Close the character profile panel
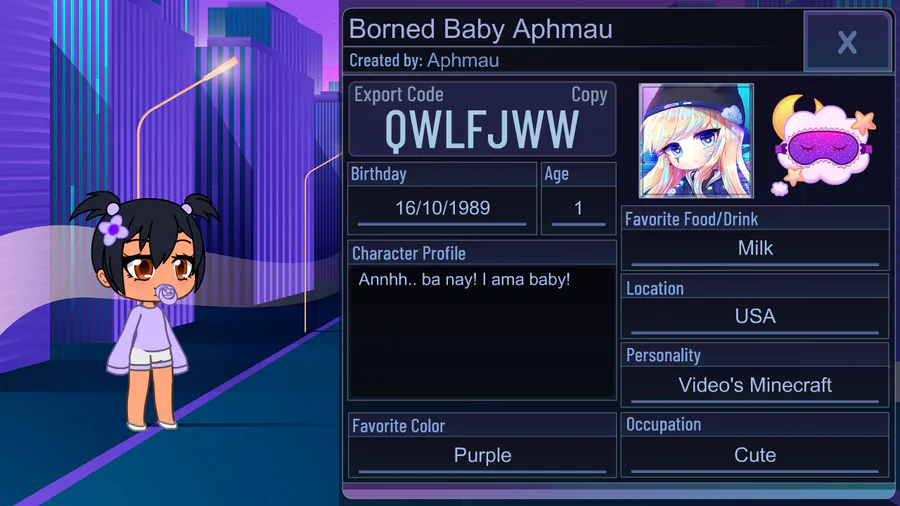 coord(847,41)
